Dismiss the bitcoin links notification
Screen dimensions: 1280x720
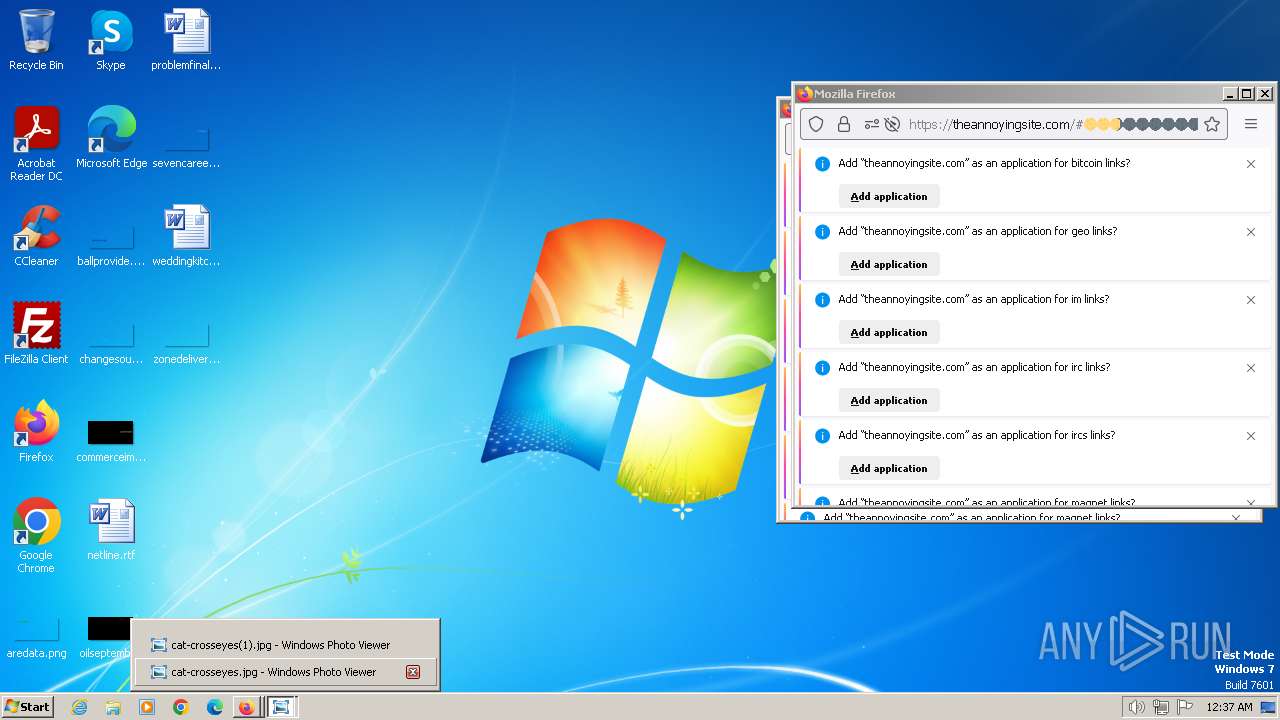tap(1250, 164)
